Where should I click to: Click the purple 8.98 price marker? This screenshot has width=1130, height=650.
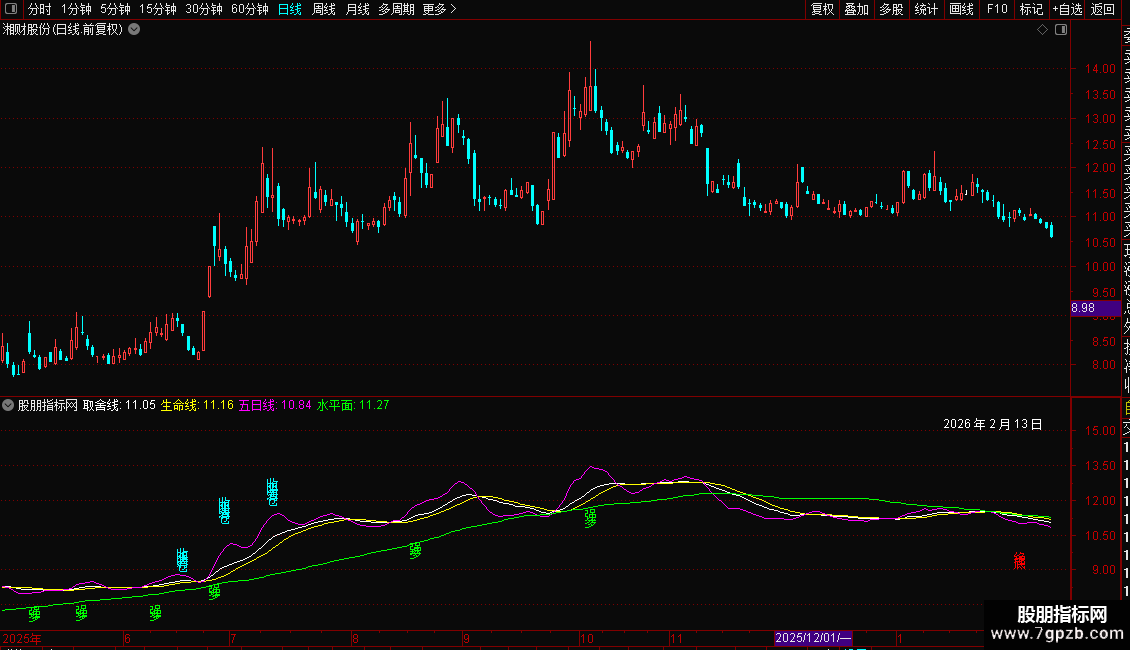(x=1083, y=309)
